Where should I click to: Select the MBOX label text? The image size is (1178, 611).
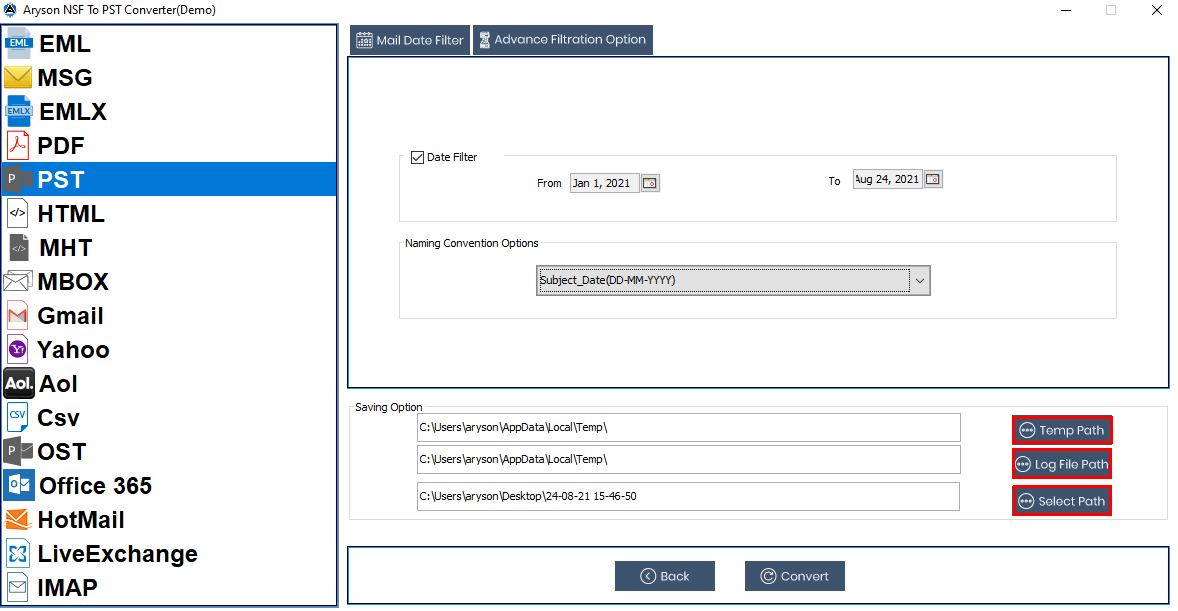(74, 282)
